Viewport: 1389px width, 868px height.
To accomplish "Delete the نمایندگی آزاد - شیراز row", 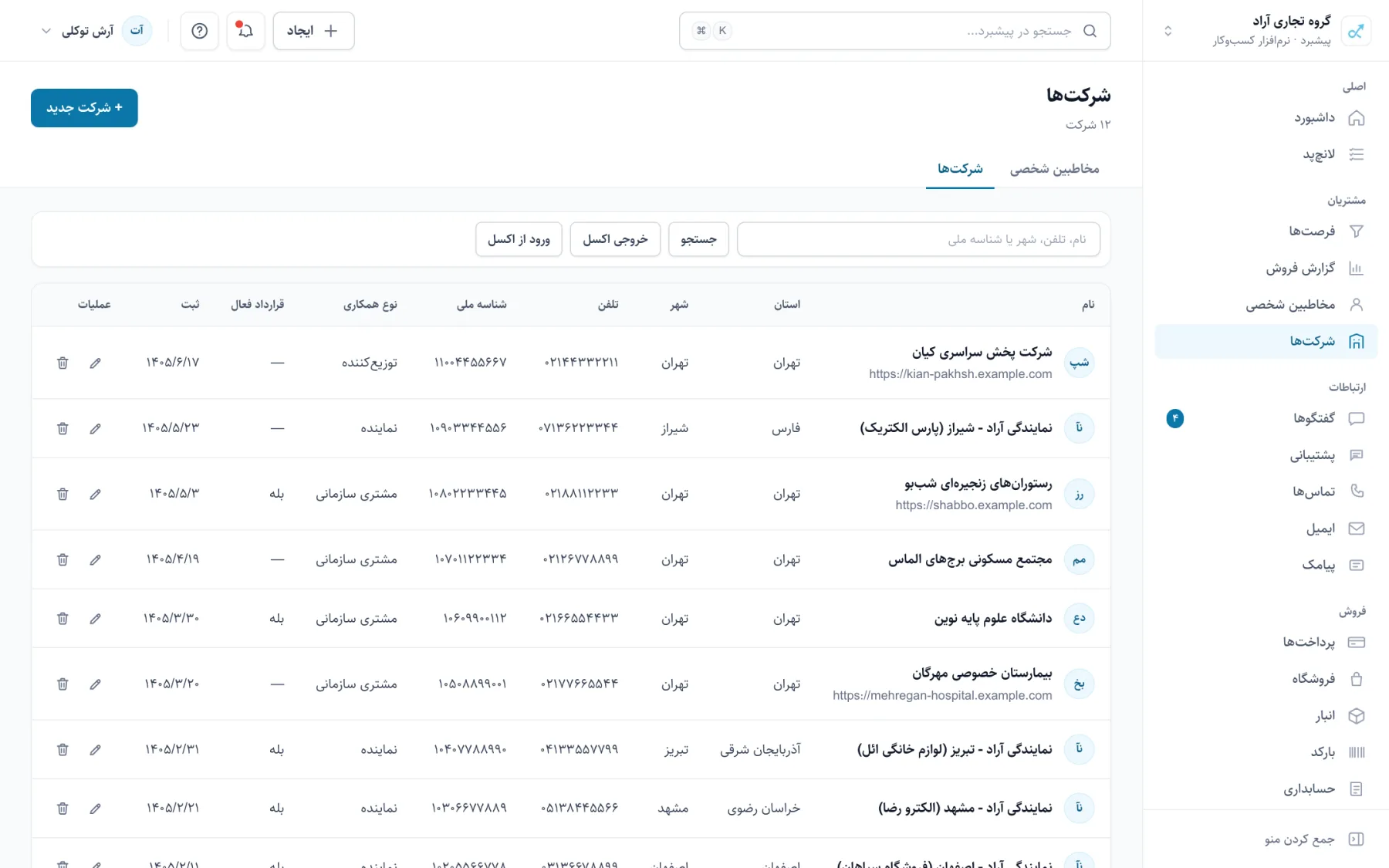I will click(63, 428).
